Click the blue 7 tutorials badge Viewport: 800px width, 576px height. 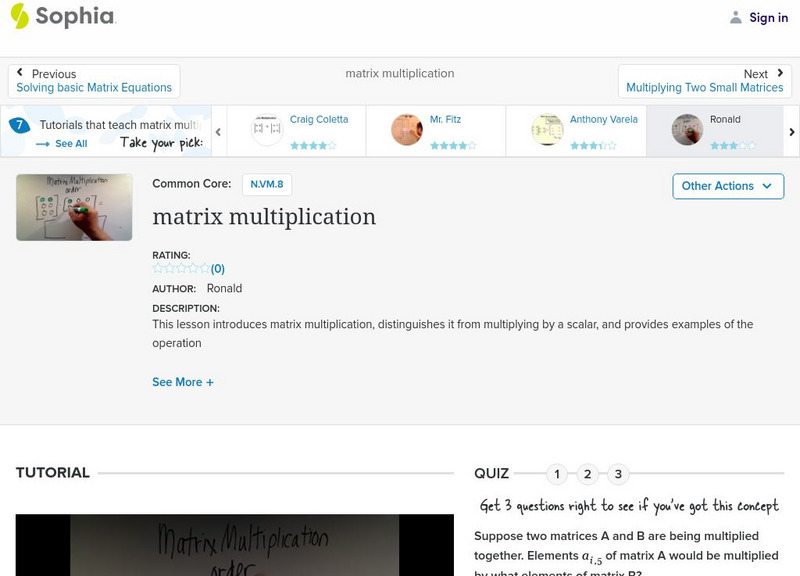click(17, 124)
